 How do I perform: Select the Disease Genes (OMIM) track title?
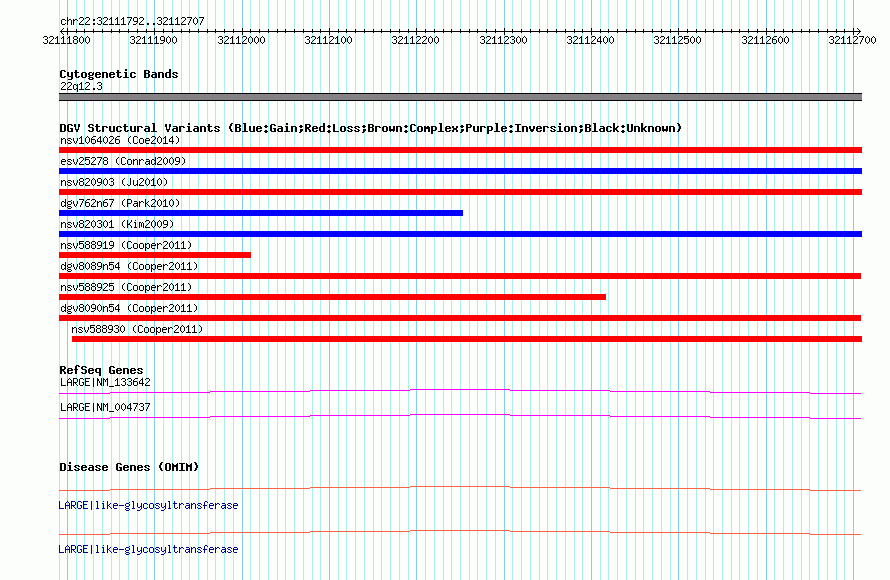pos(129,467)
